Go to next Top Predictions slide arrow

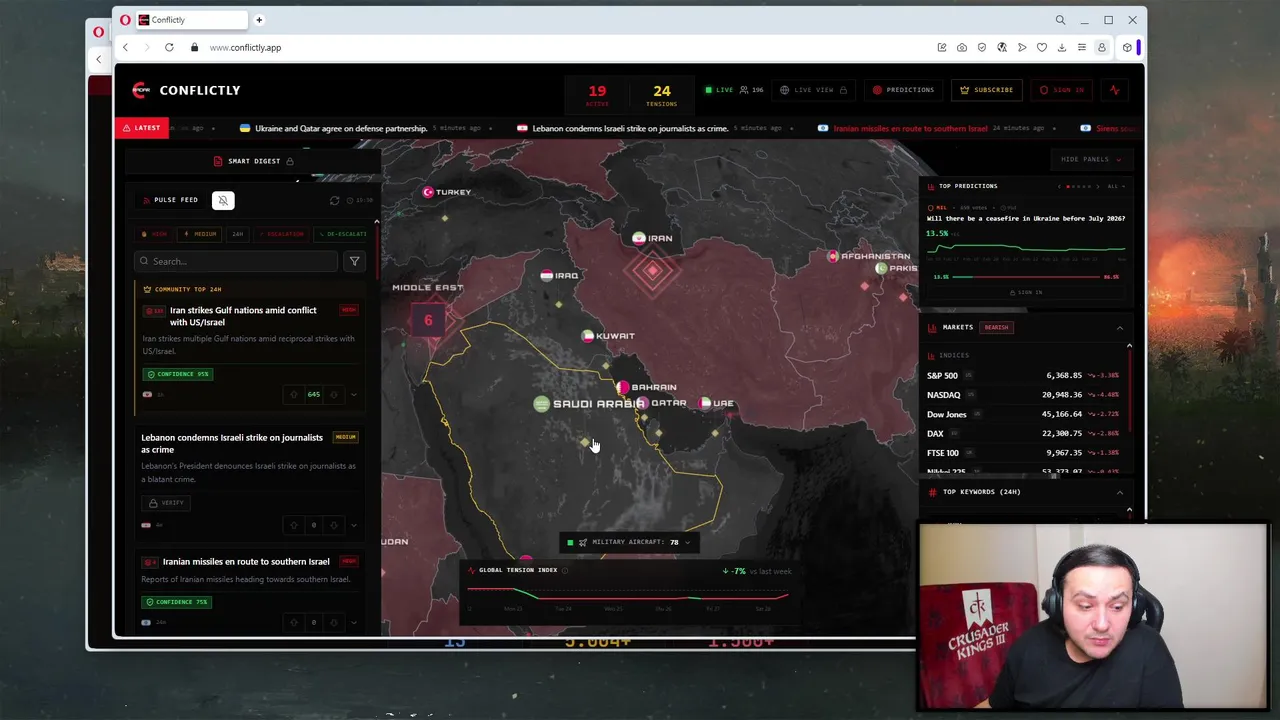tap(1098, 186)
